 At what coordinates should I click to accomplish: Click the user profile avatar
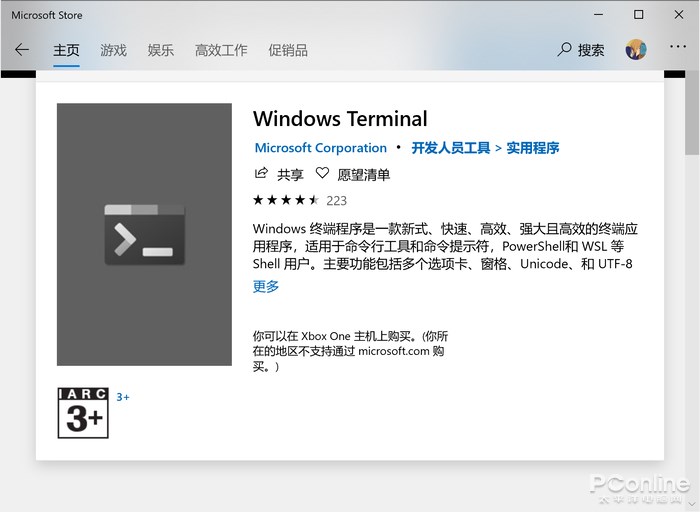636,50
